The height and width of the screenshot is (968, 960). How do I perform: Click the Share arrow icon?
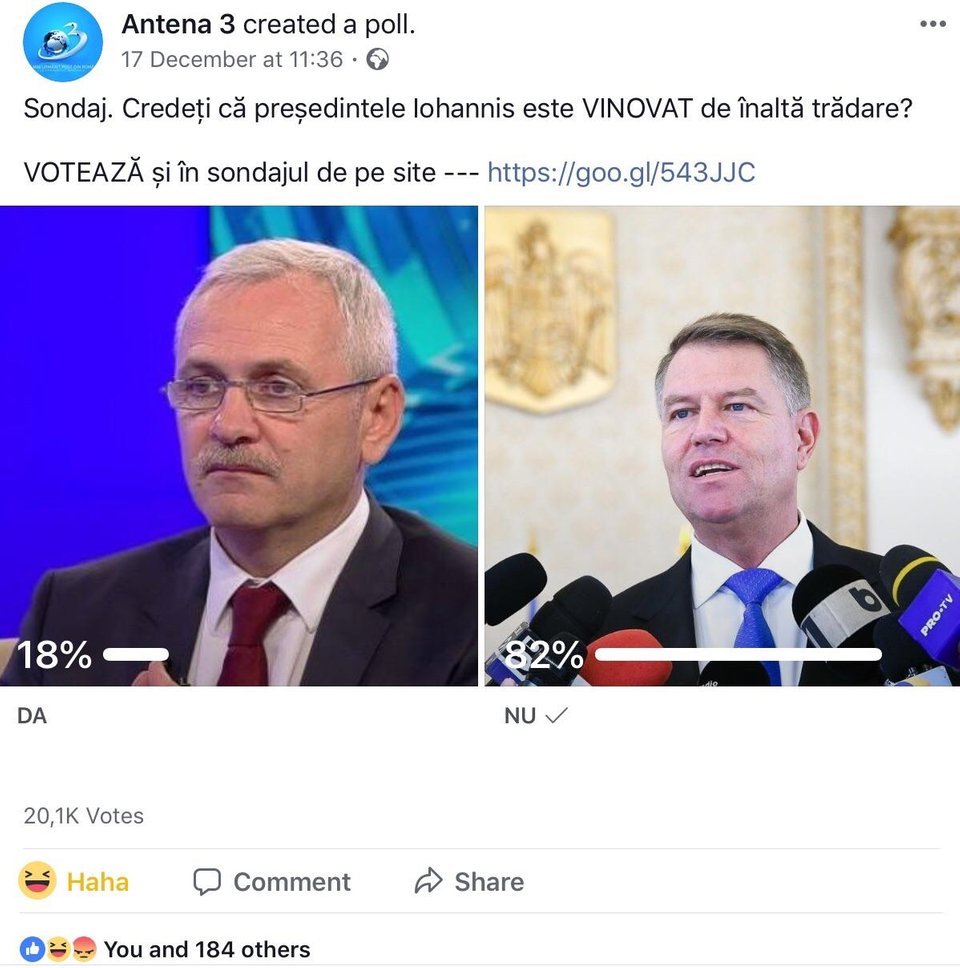tap(428, 881)
